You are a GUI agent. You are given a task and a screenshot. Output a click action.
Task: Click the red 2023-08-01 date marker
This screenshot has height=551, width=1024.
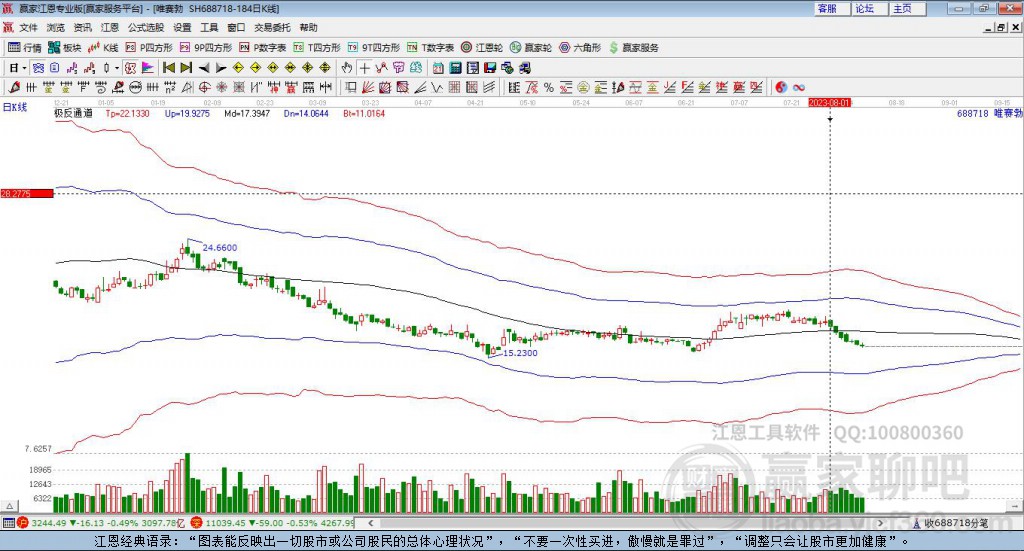[x=829, y=102]
